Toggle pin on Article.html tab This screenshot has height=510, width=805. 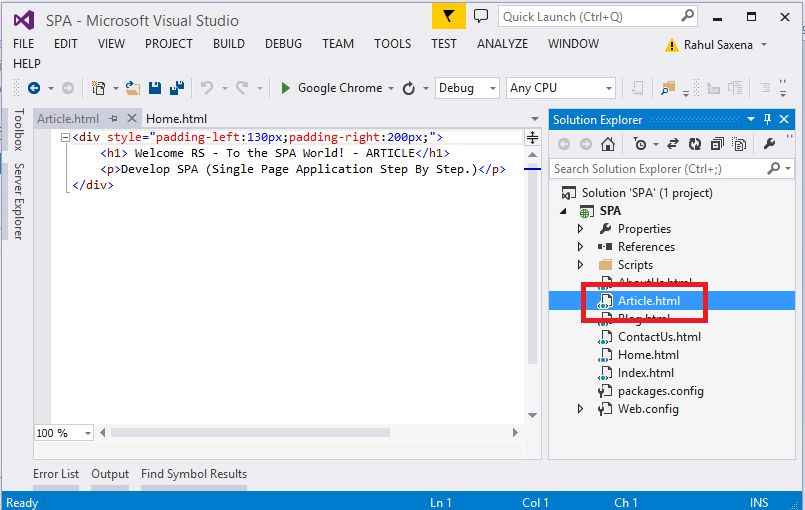[113, 118]
